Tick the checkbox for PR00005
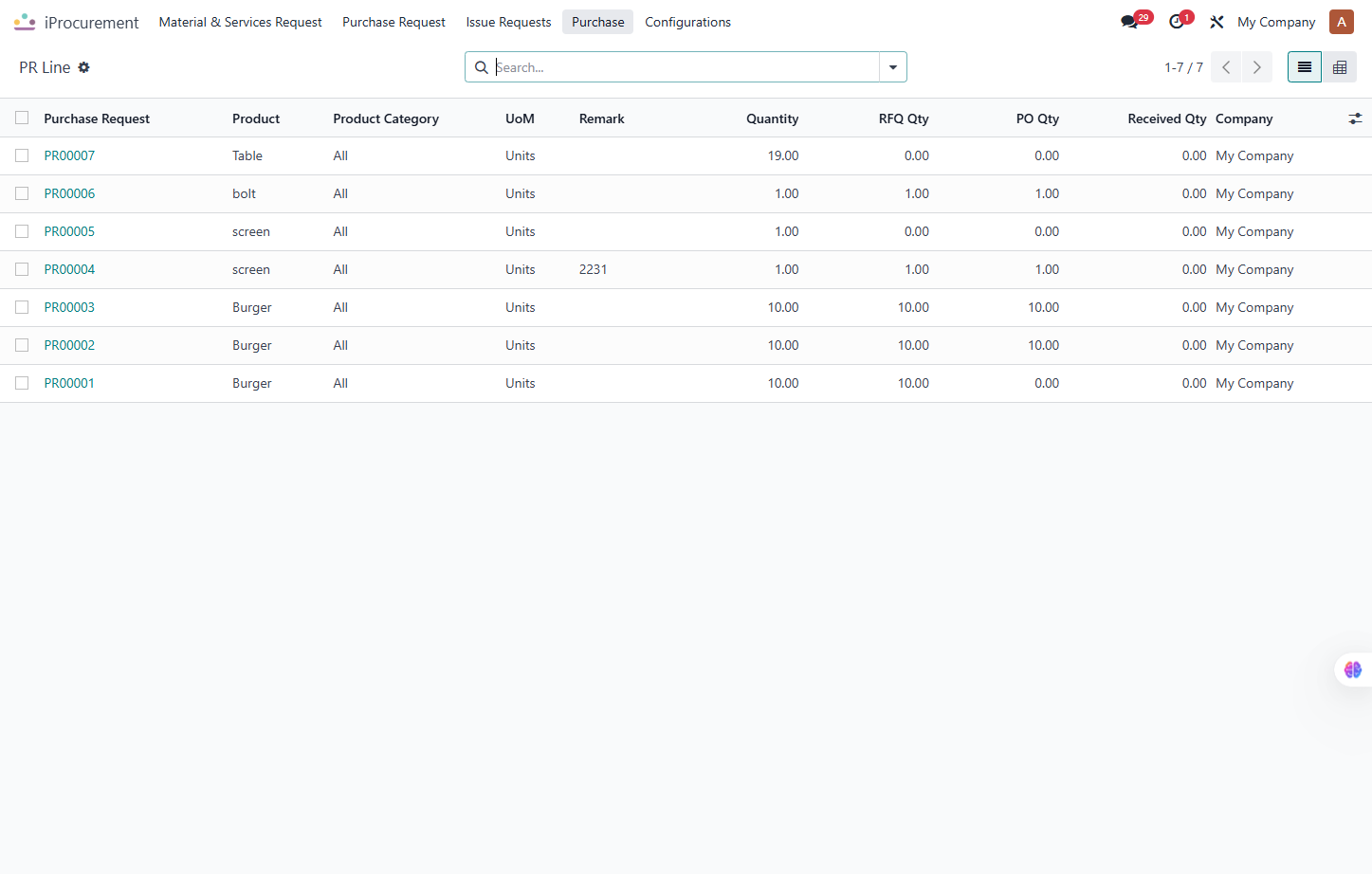The height and width of the screenshot is (874, 1372). 22,231
